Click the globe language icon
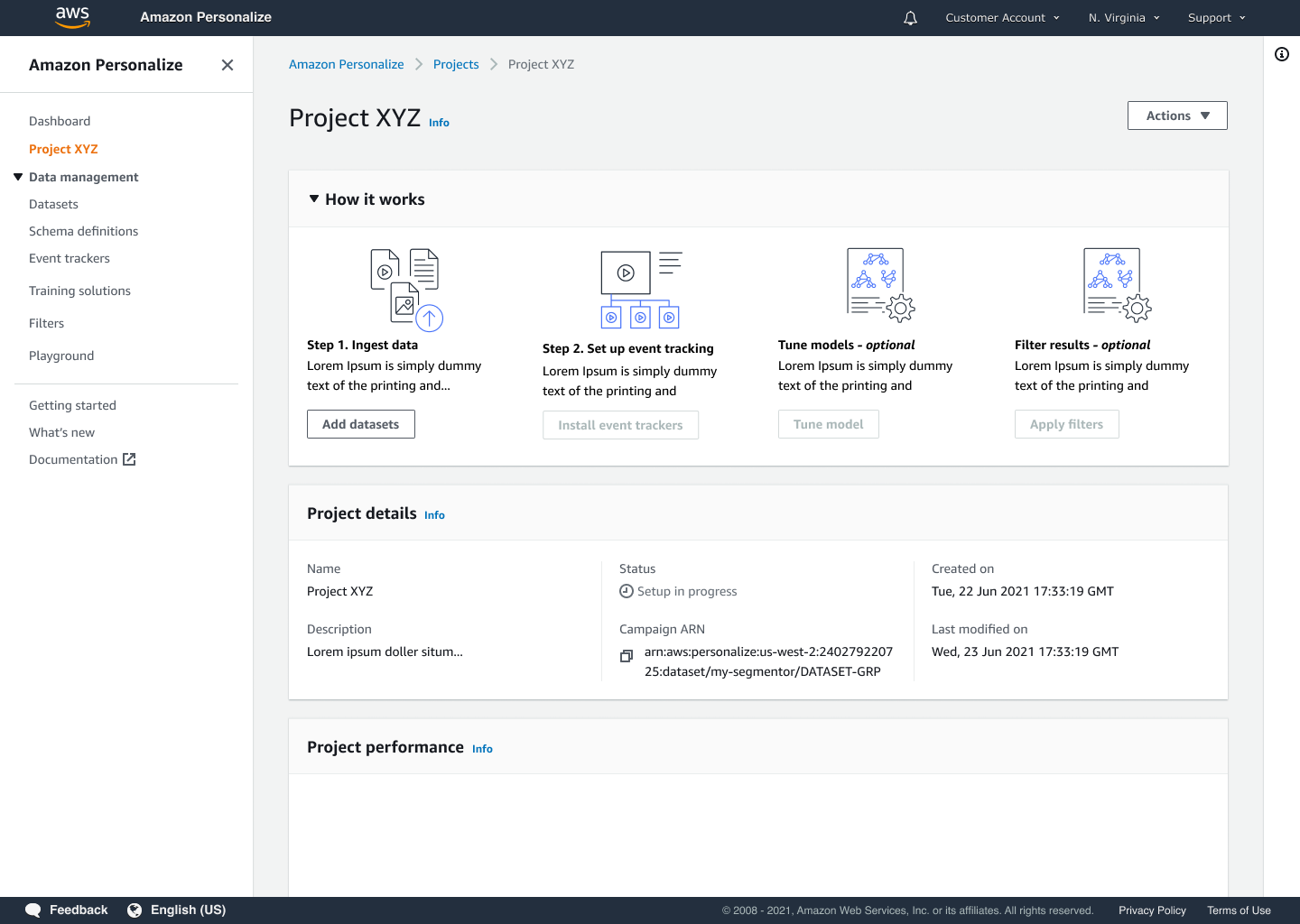The image size is (1300, 924). click(135, 910)
